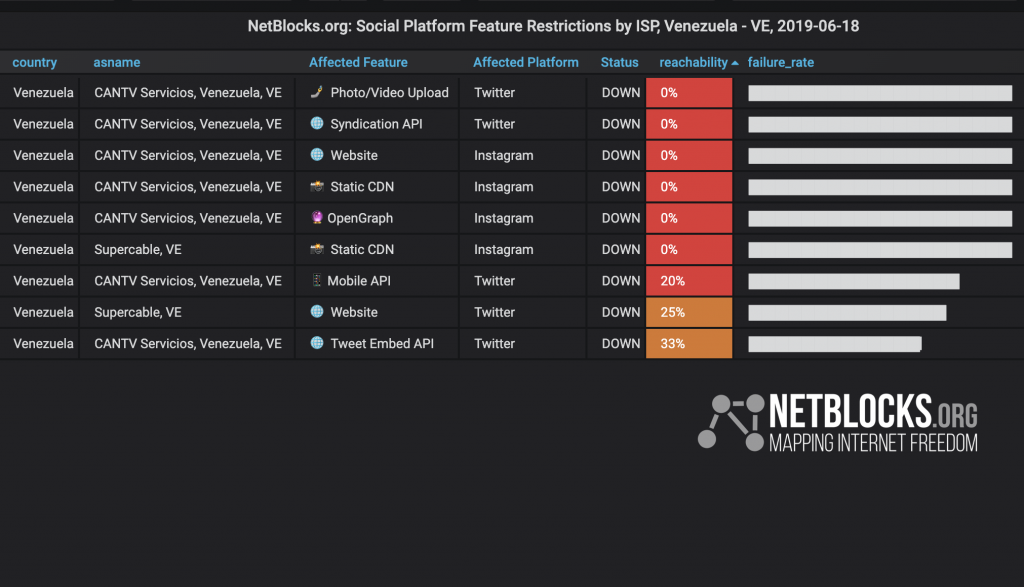This screenshot has height=587, width=1024.
Task: Click Supercable's Static CDN icon
Action: [x=317, y=249]
